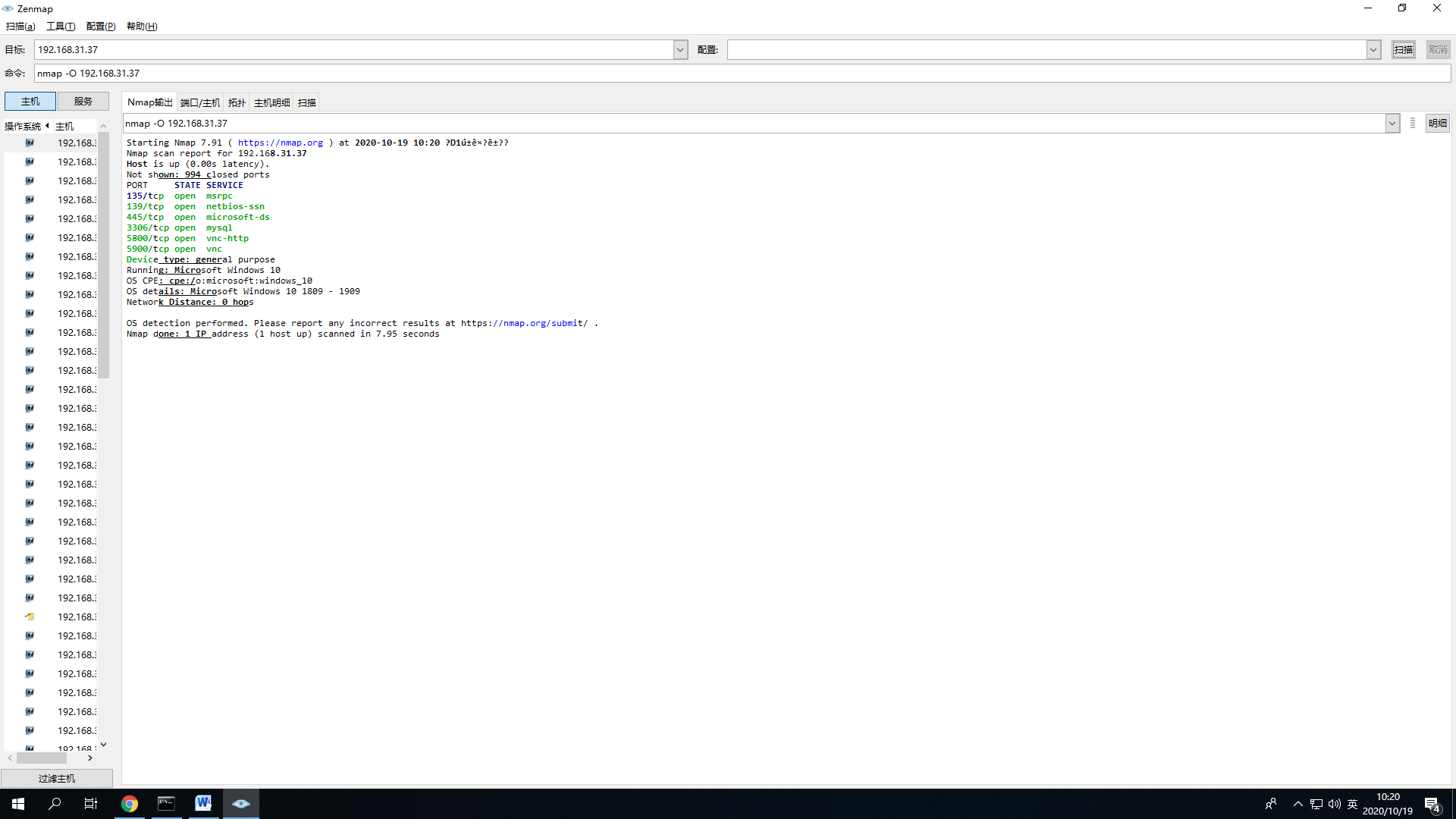This screenshot has width=1456, height=819.
Task: Click the taskbar search magnifier icon
Action: tap(55, 804)
